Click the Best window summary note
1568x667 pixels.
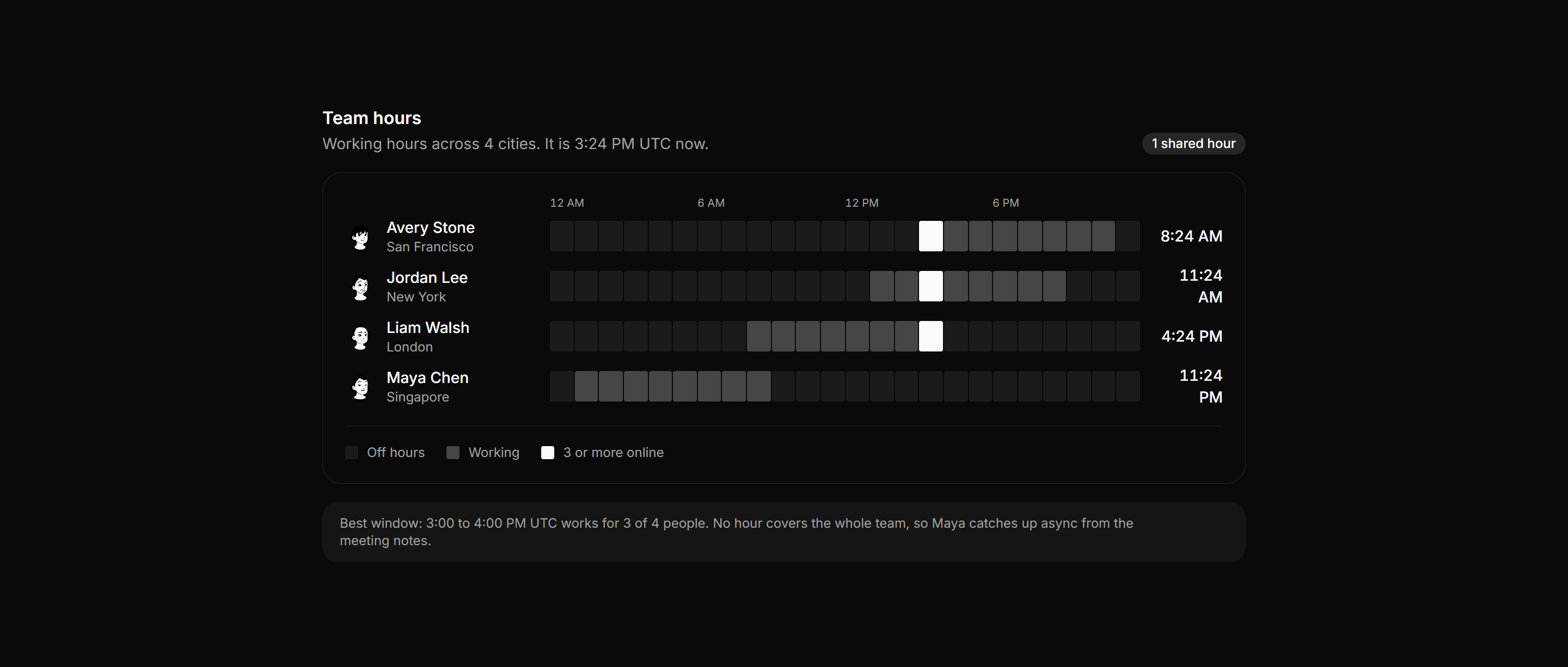pyautogui.click(x=783, y=532)
